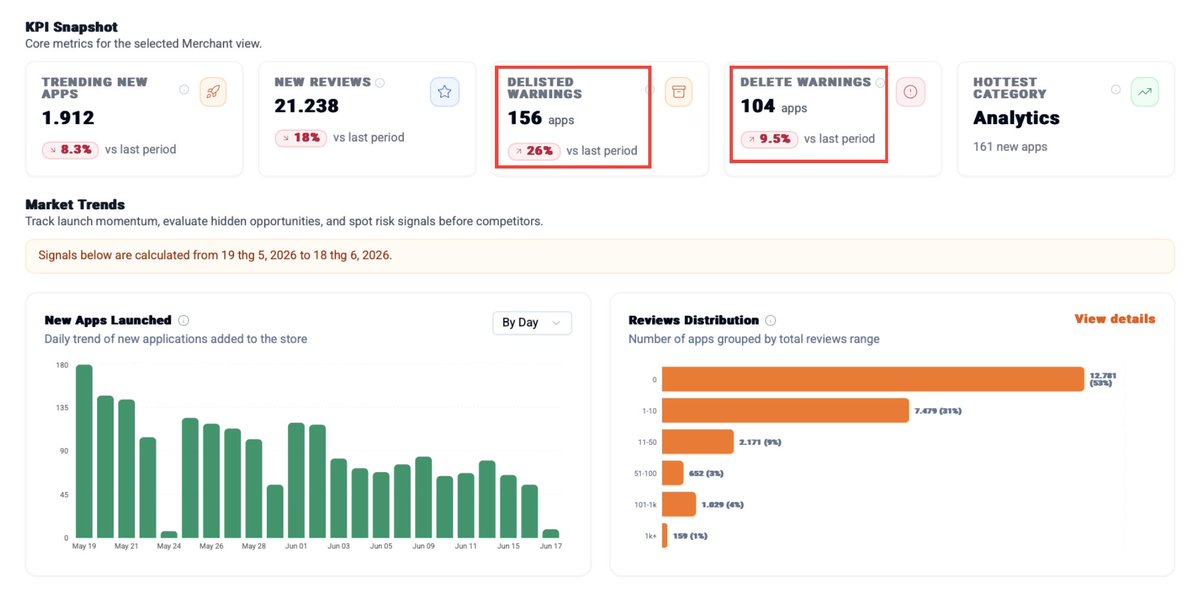
Task: Click the 1-10 reviews orange bar
Action: [x=785, y=411]
